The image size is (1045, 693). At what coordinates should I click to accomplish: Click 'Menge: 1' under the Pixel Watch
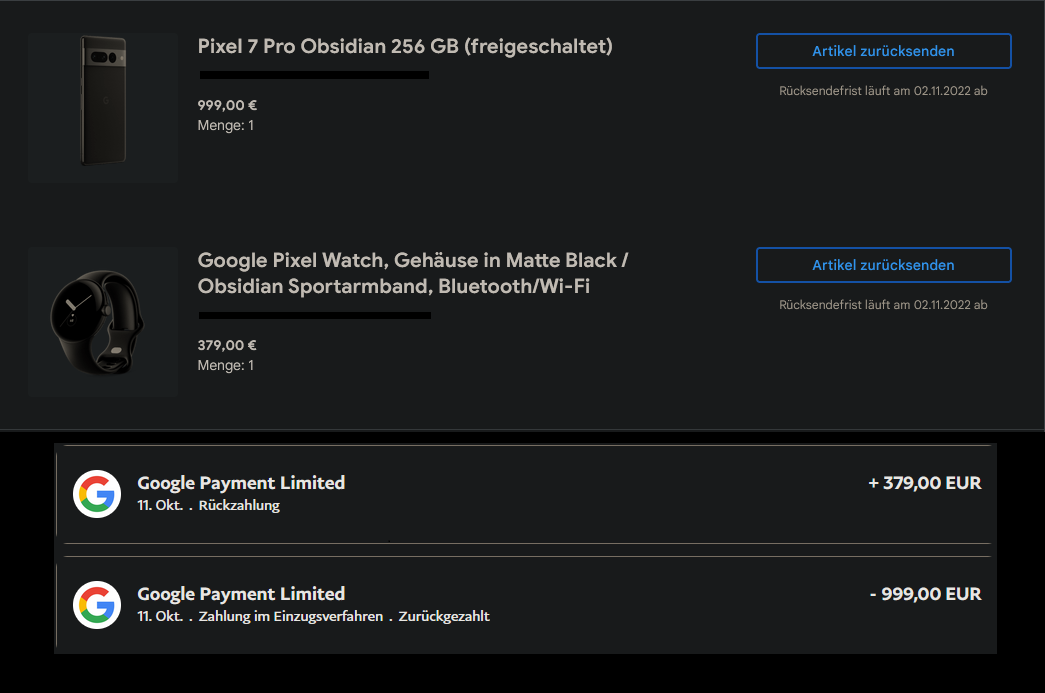[x=226, y=365]
